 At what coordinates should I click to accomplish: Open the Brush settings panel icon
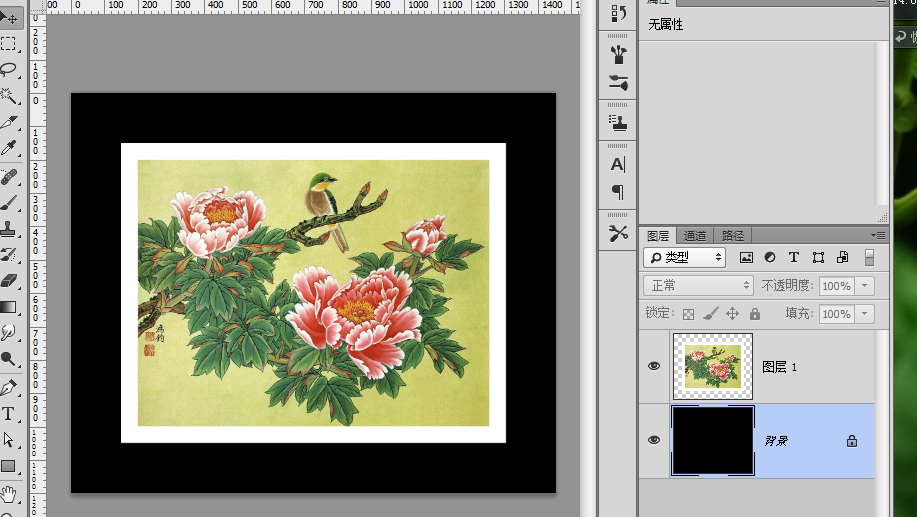pos(618,82)
